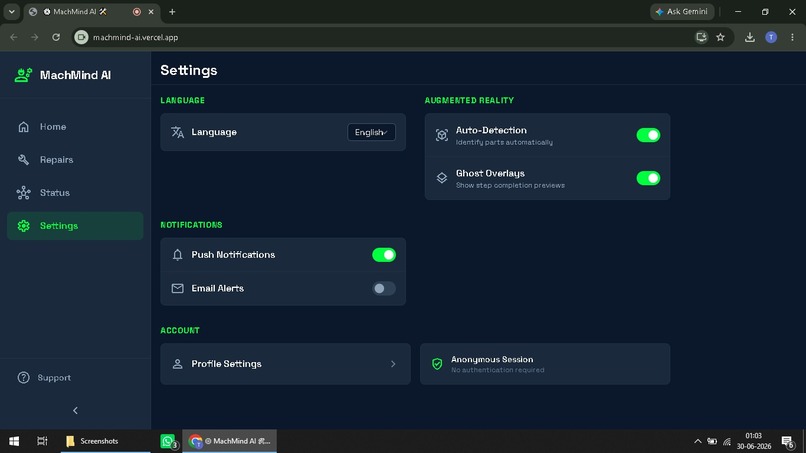Click the Status network icon
The width and height of the screenshot is (806, 453).
click(x=24, y=193)
